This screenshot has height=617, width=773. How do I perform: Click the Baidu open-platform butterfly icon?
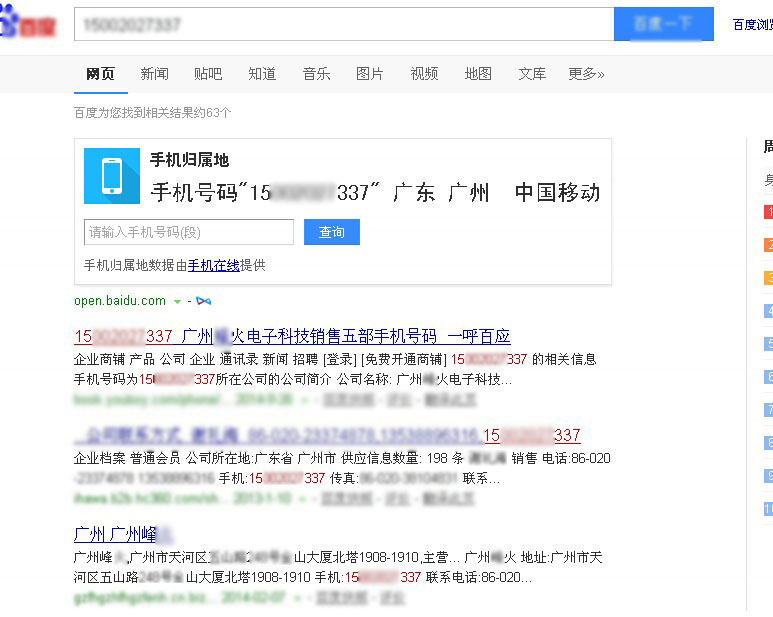click(x=204, y=301)
